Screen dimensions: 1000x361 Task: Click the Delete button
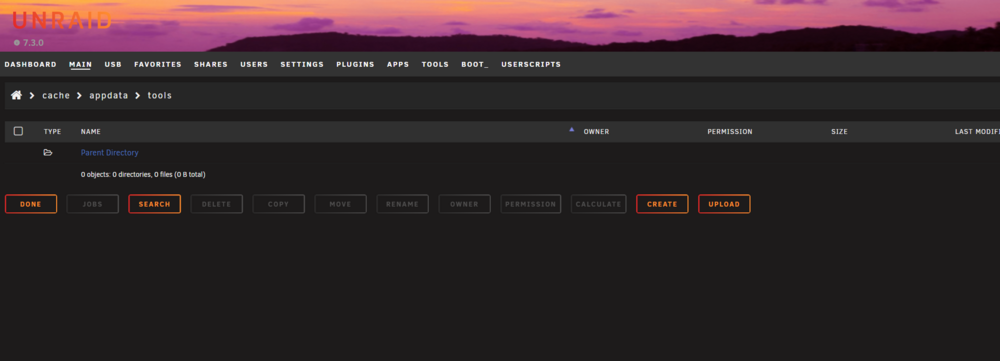[216, 204]
